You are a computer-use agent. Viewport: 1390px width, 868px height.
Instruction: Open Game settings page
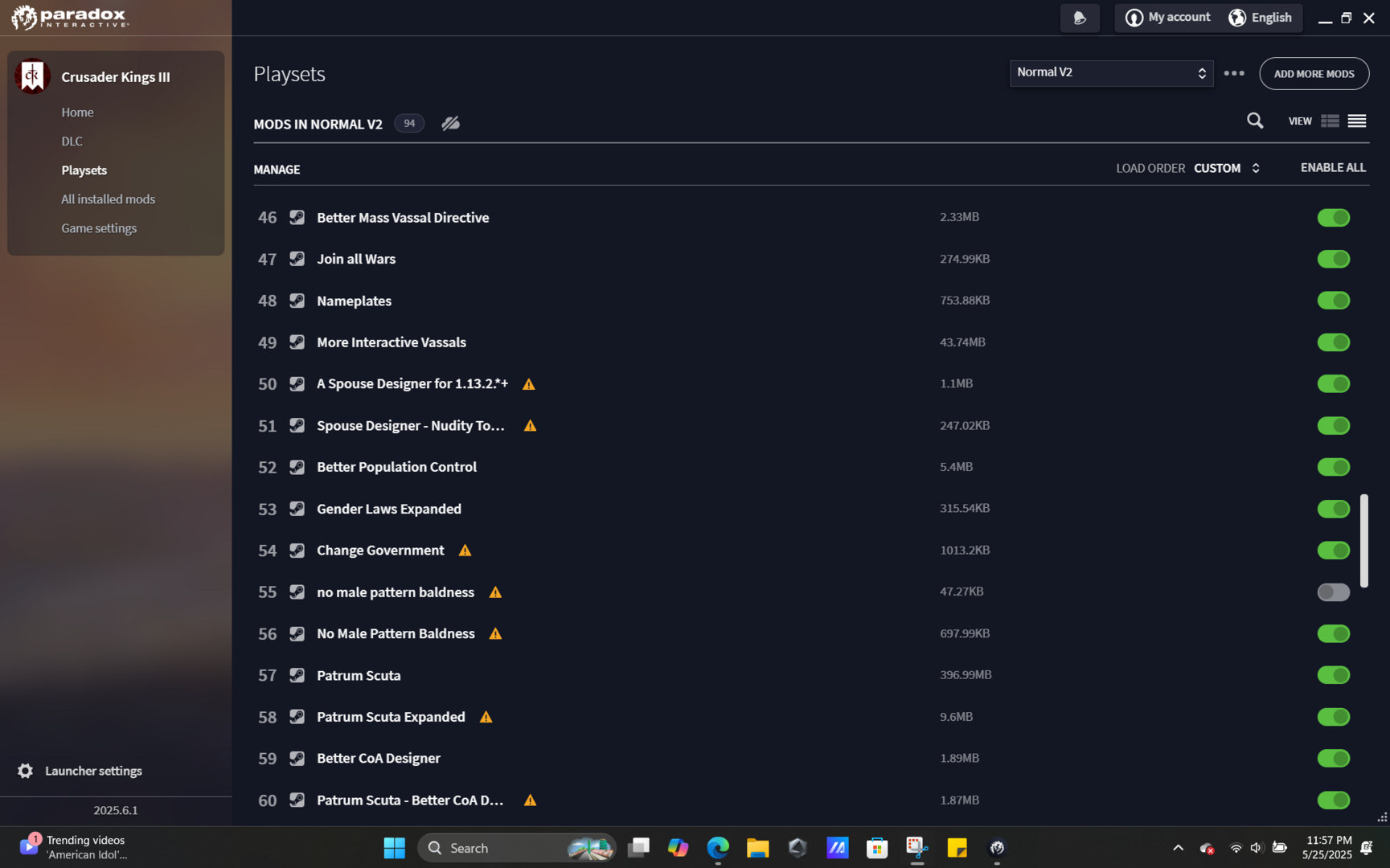tap(99, 228)
